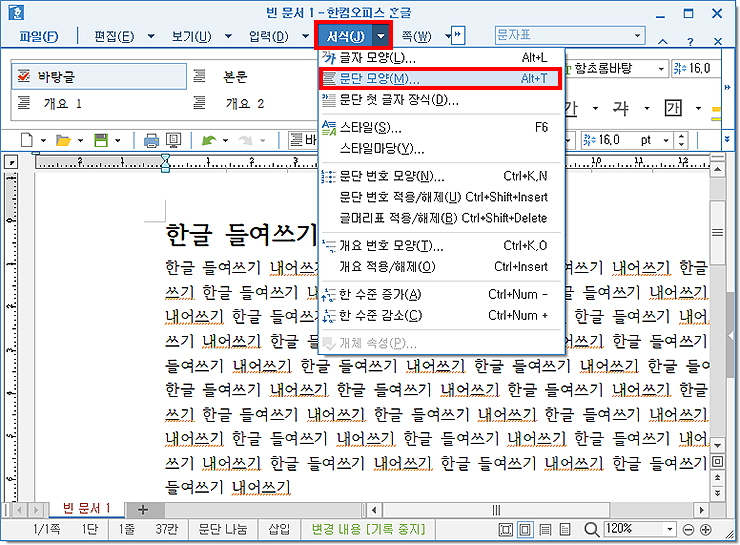740x545 pixels.
Task: Click the zoom magnifier icon in status bar
Action: click(x=591, y=529)
